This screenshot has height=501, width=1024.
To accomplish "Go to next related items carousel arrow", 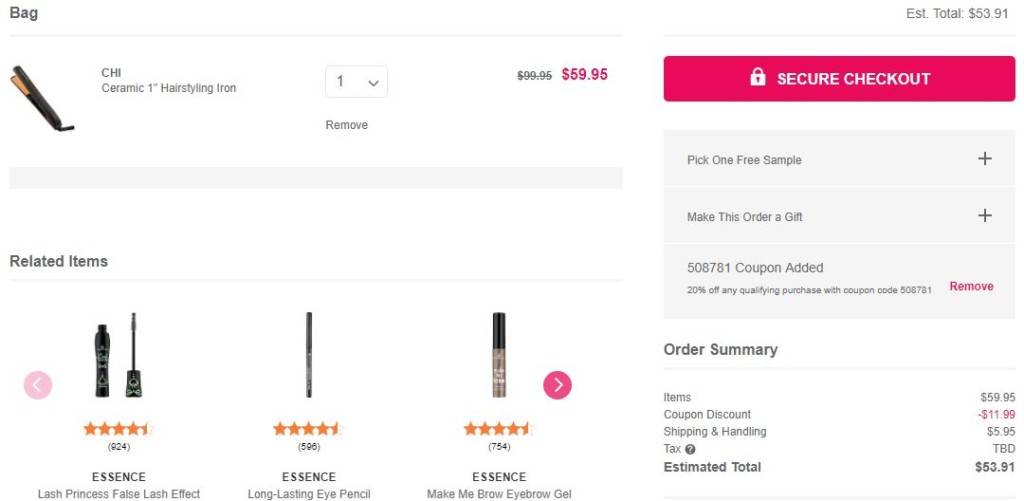I will coord(557,385).
